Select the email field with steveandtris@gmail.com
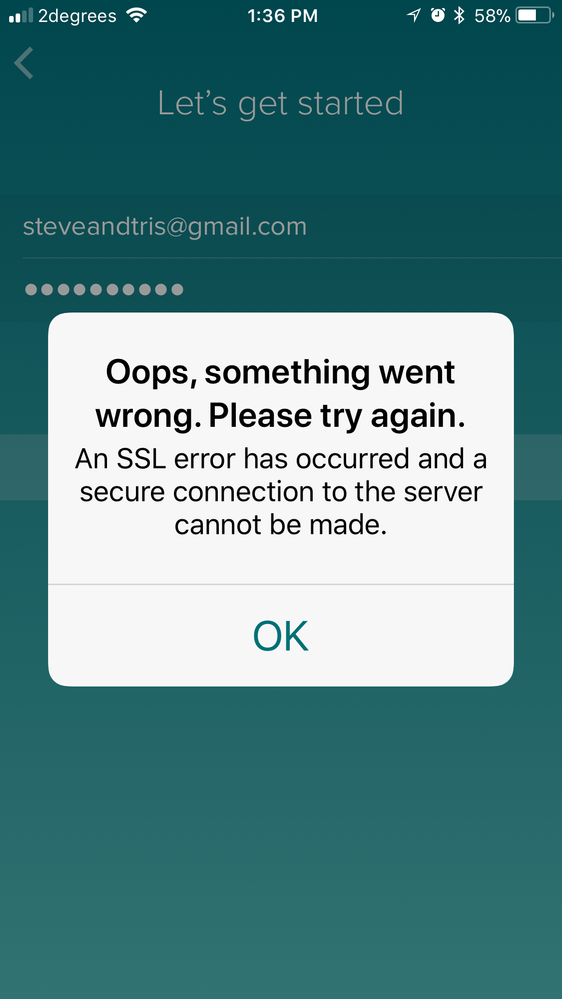The width and height of the screenshot is (562, 999). [x=281, y=226]
